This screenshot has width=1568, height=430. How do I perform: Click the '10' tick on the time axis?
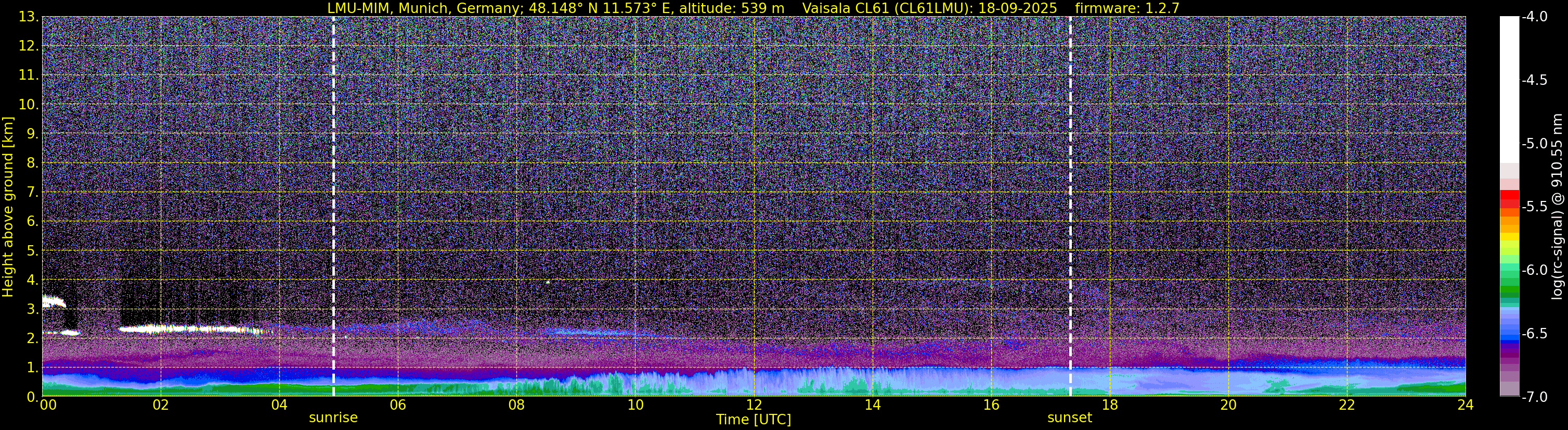coord(636,405)
